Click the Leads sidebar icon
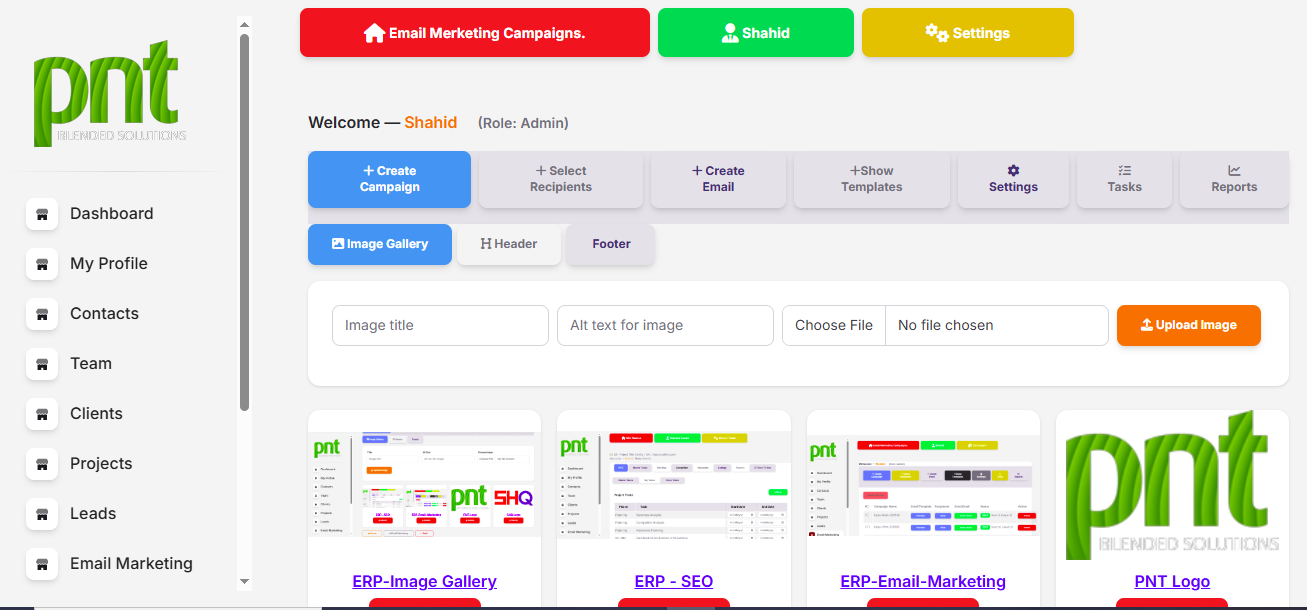Image resolution: width=1307 pixels, height=610 pixels. tap(42, 514)
